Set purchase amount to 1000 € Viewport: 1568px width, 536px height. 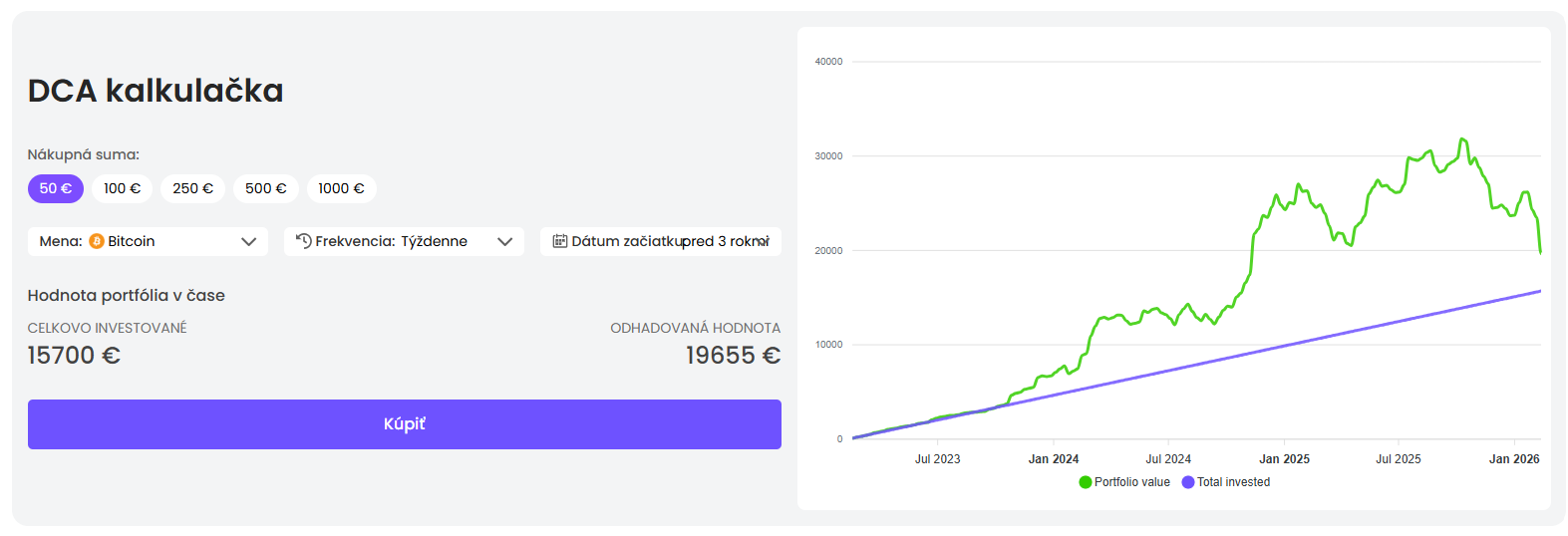(x=341, y=188)
